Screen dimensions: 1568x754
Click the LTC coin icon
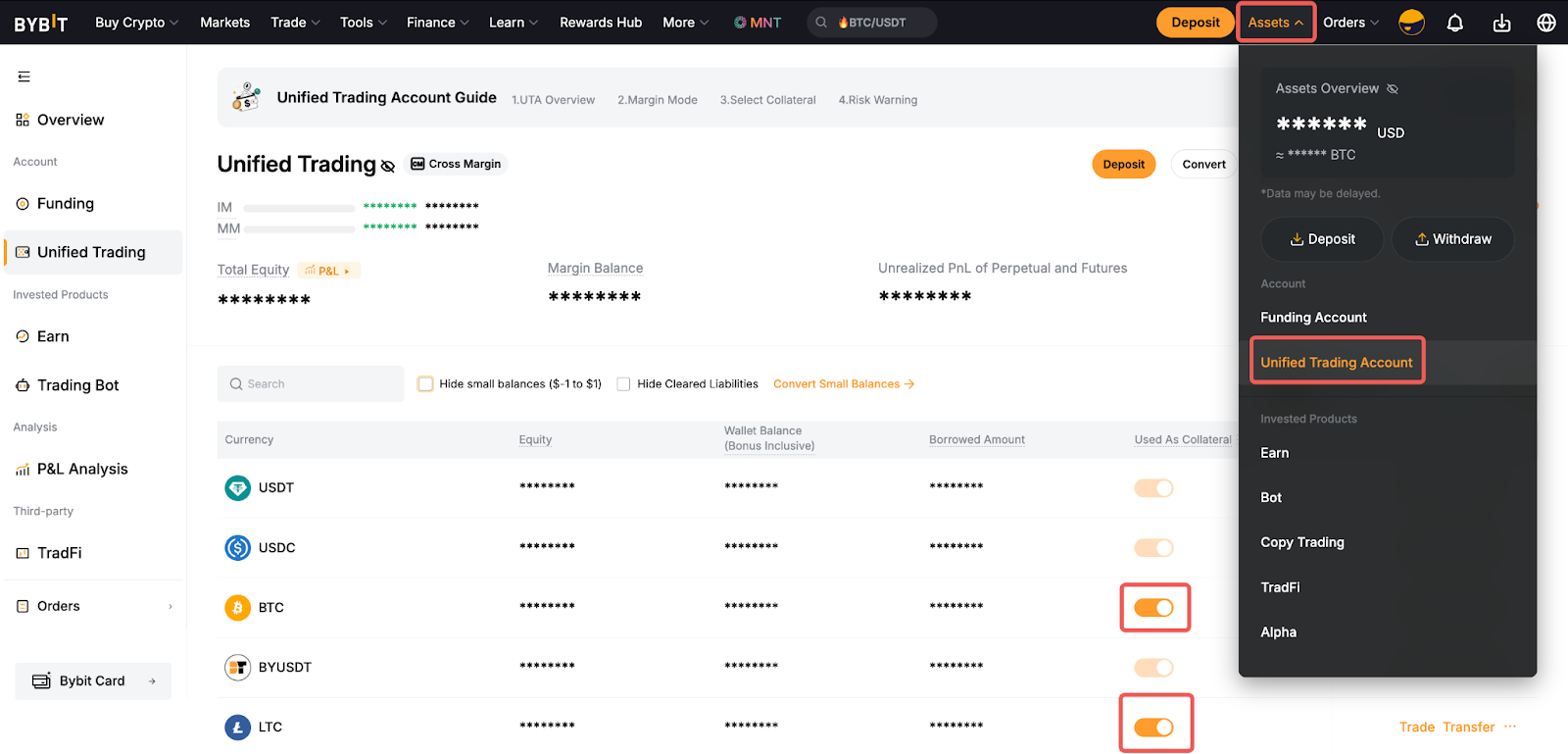pos(237,728)
